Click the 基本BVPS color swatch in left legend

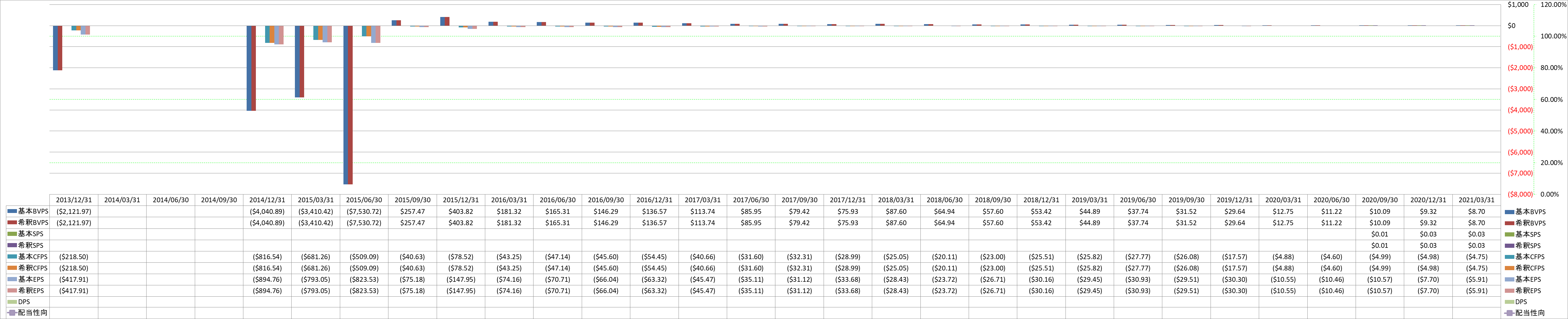pos(12,211)
